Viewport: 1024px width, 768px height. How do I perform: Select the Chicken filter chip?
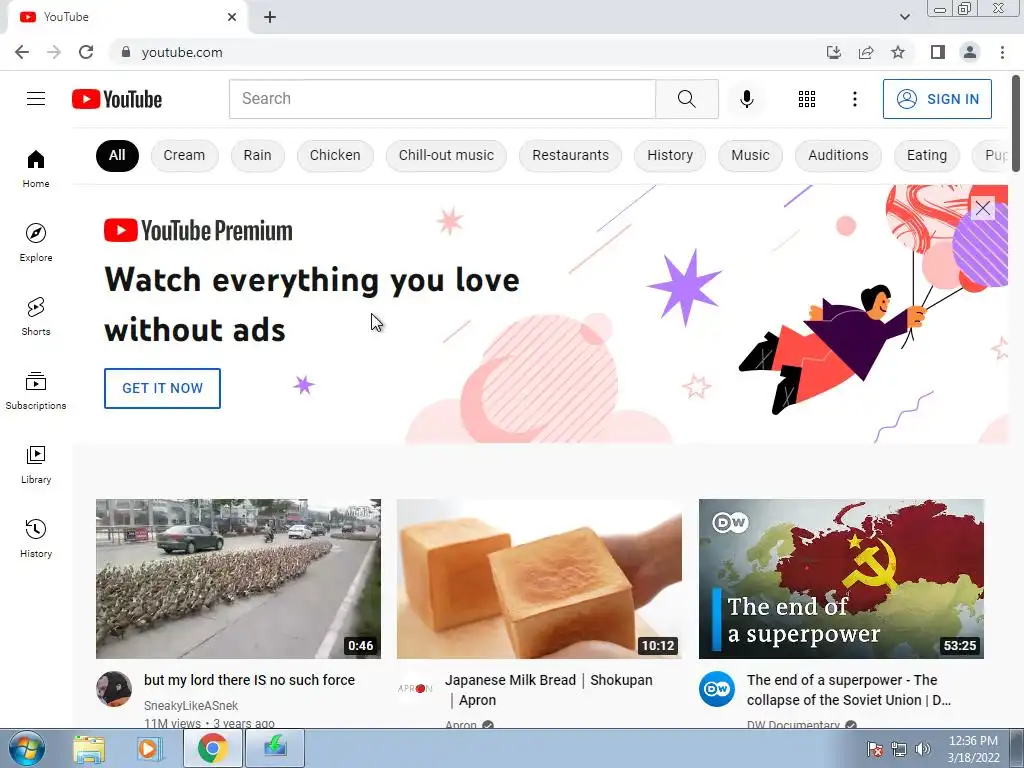click(335, 155)
